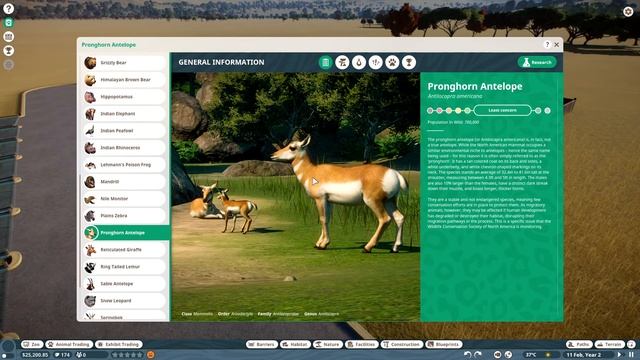Click the pronghorn antelope preview image
640x360 pixels.
pos(296,197)
